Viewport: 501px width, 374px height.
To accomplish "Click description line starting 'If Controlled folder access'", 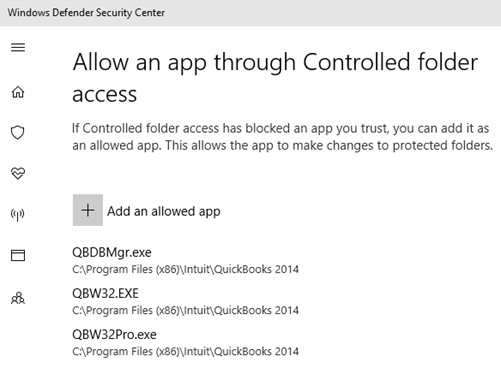I will (x=281, y=128).
